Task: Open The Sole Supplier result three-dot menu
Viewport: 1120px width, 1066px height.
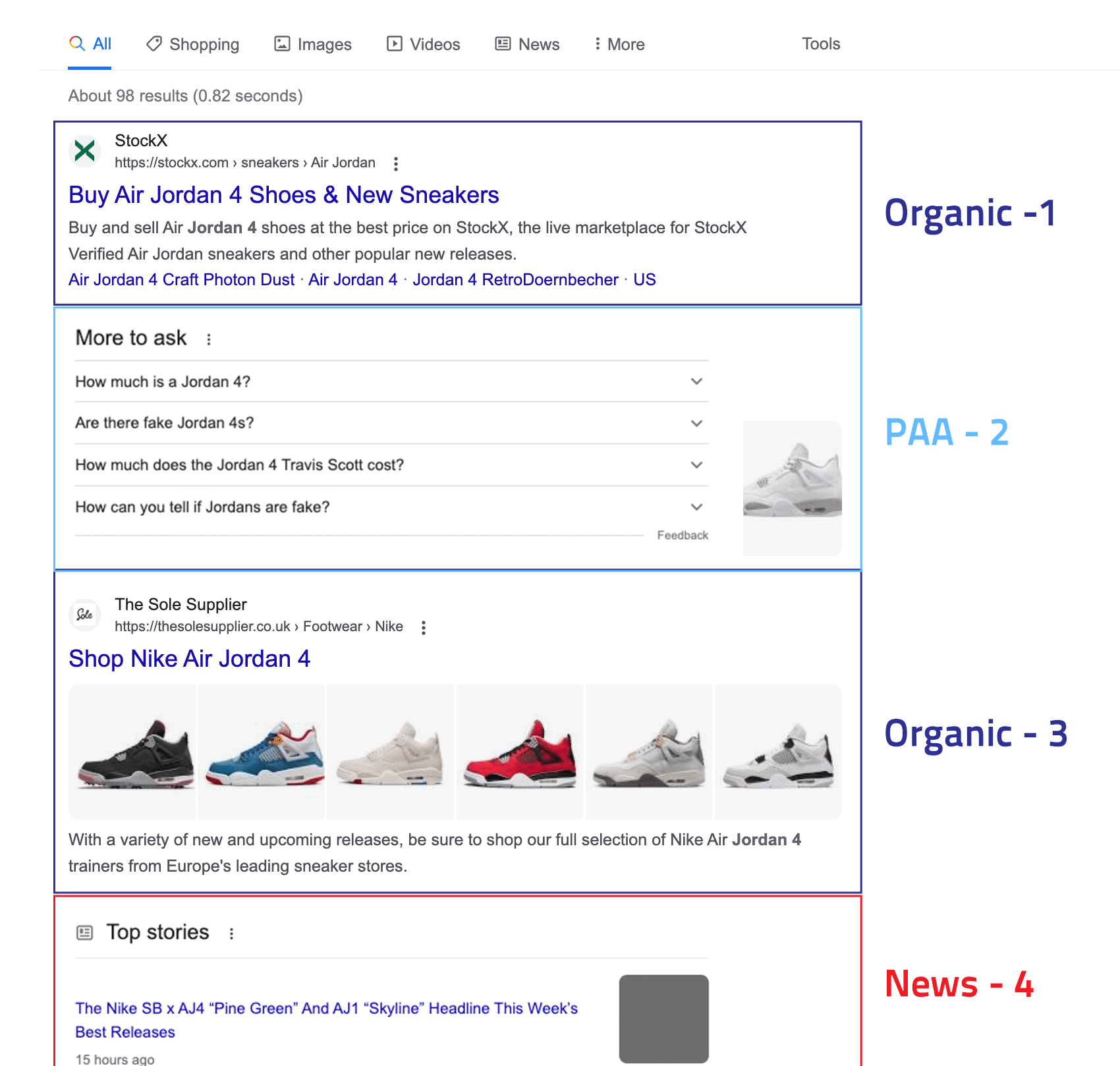Action: point(424,627)
